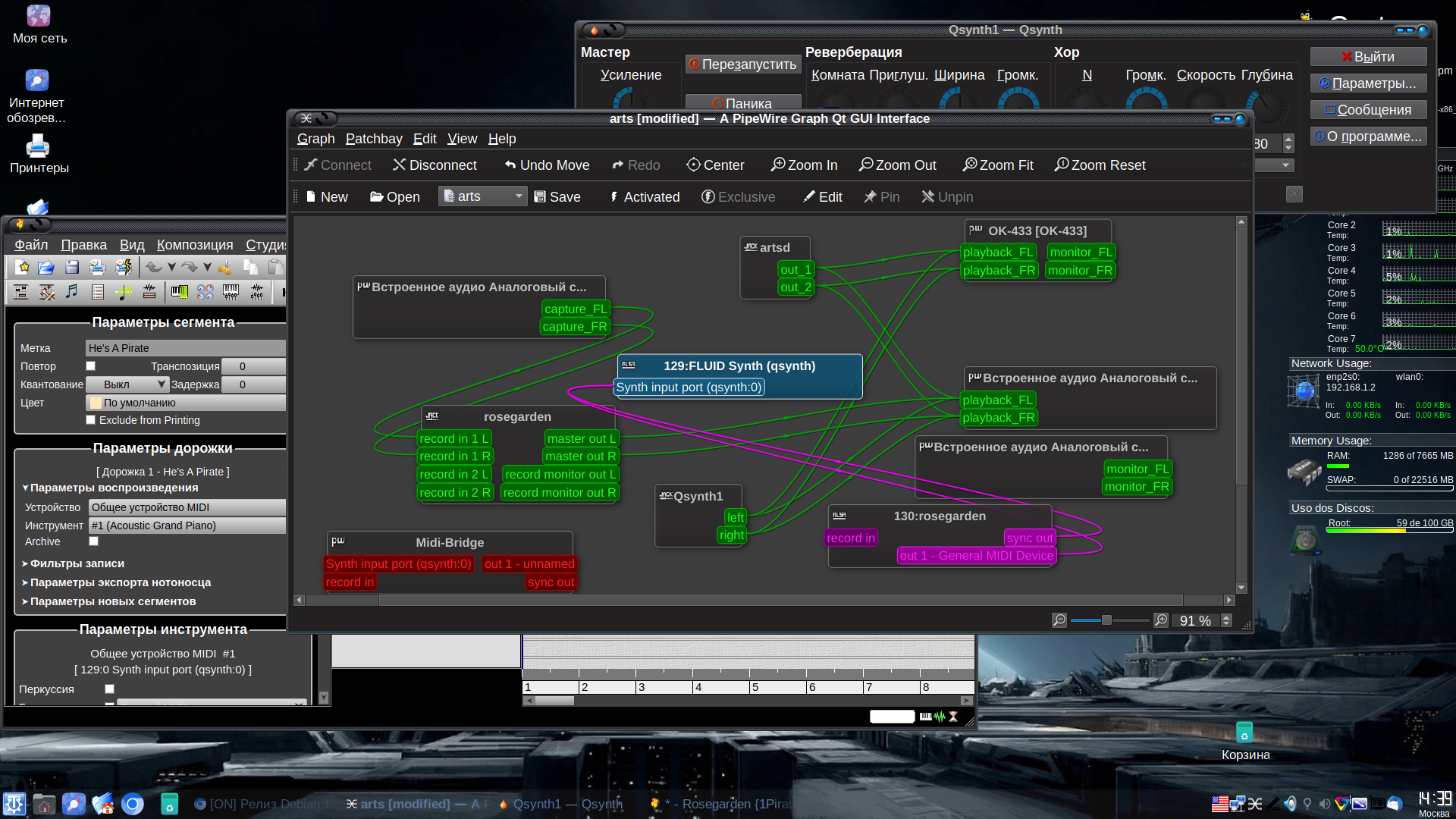Enable Exclude from Printing checkbox
Image resolution: width=1456 pixels, height=819 pixels.
pos(91,420)
